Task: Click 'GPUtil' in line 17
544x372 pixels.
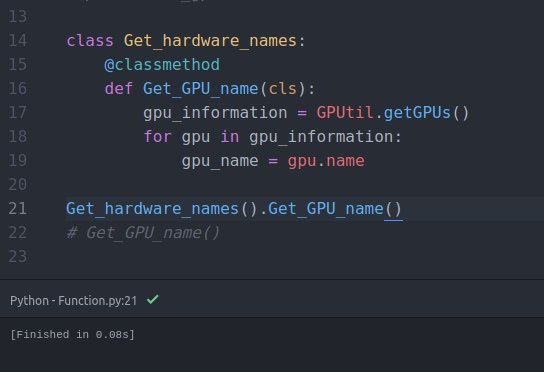Action: pos(345,113)
